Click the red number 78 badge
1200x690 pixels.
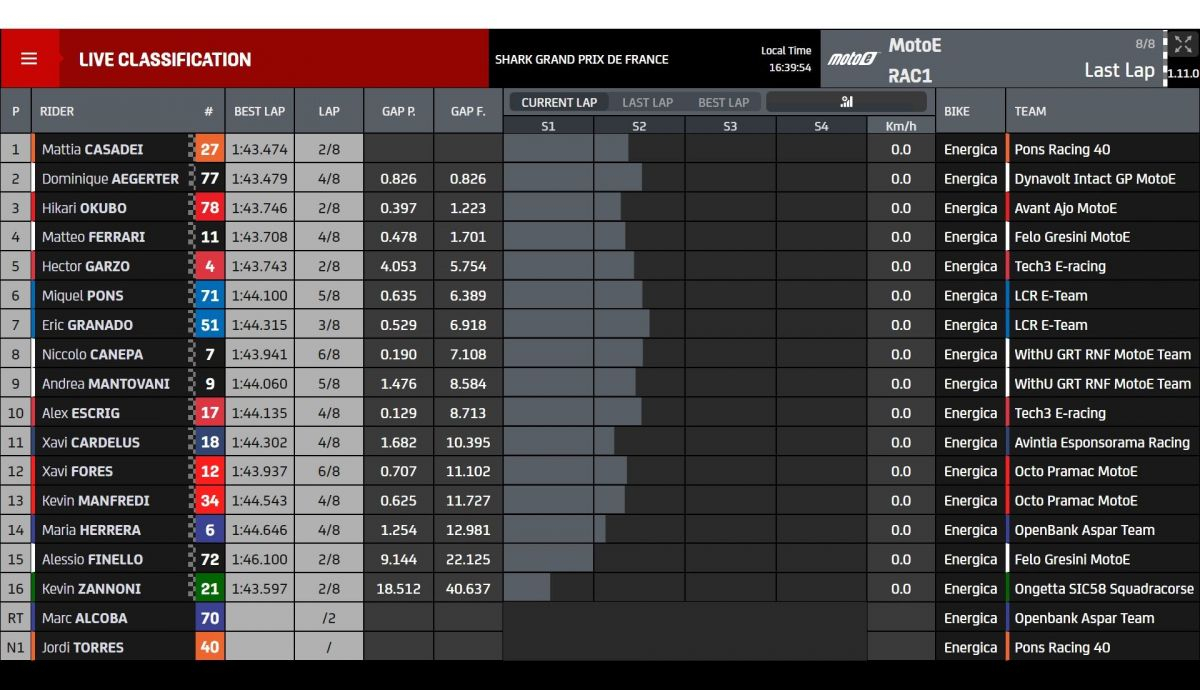click(x=209, y=208)
